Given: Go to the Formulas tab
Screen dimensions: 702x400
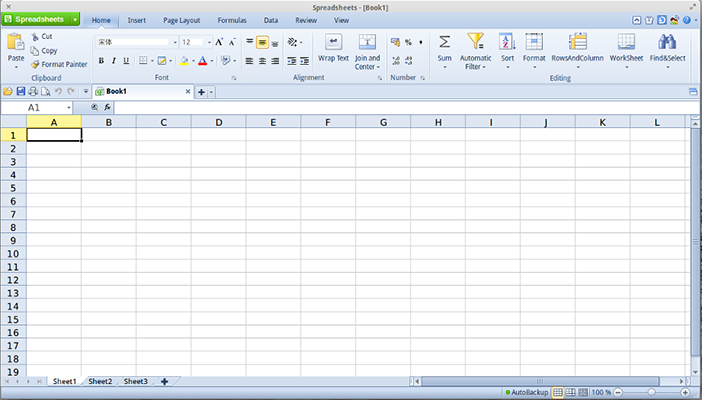Looking at the screenshot, I should point(232,21).
